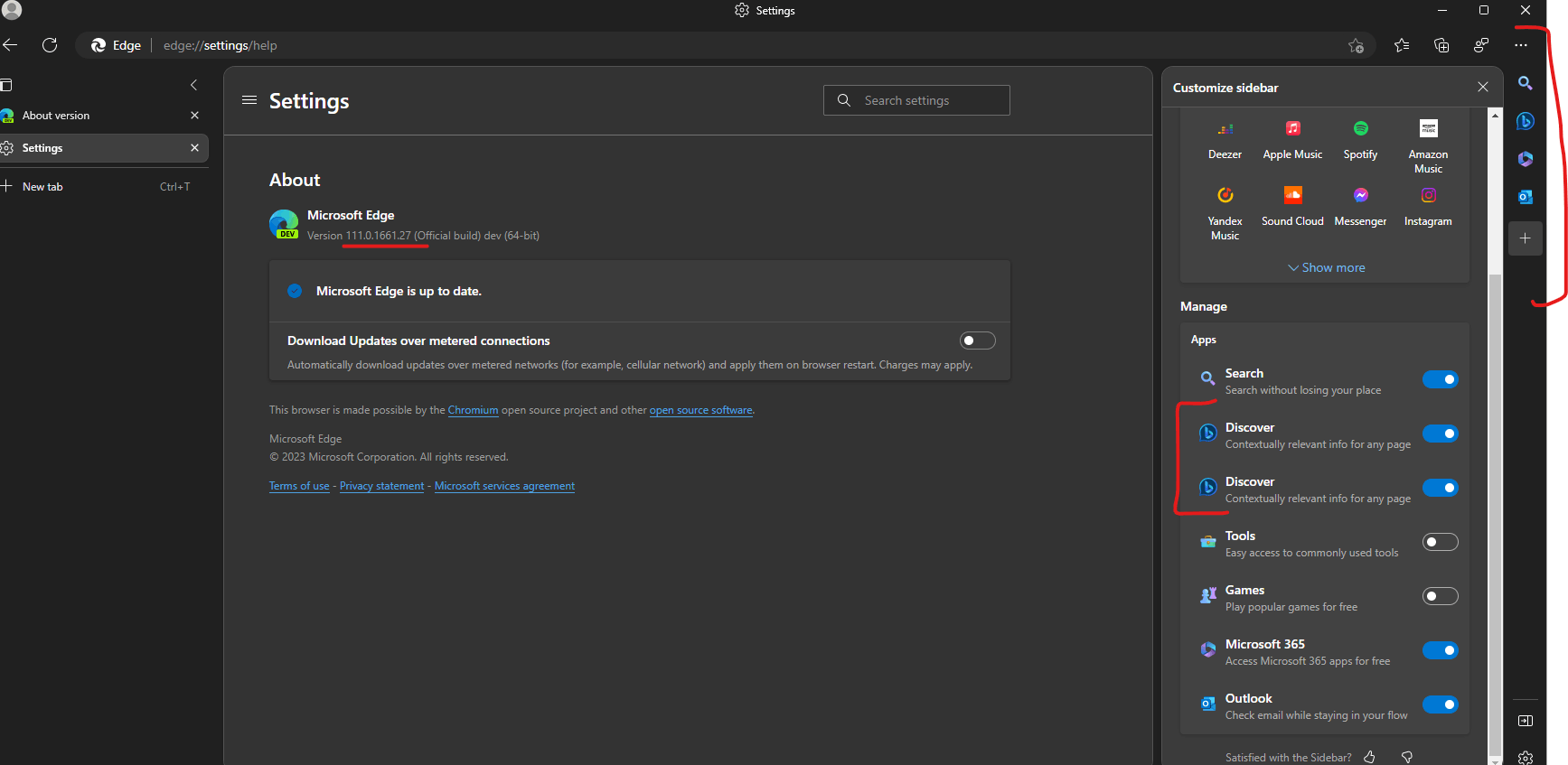
Task: Disable the Search sidebar app toggle
Action: (x=1441, y=379)
